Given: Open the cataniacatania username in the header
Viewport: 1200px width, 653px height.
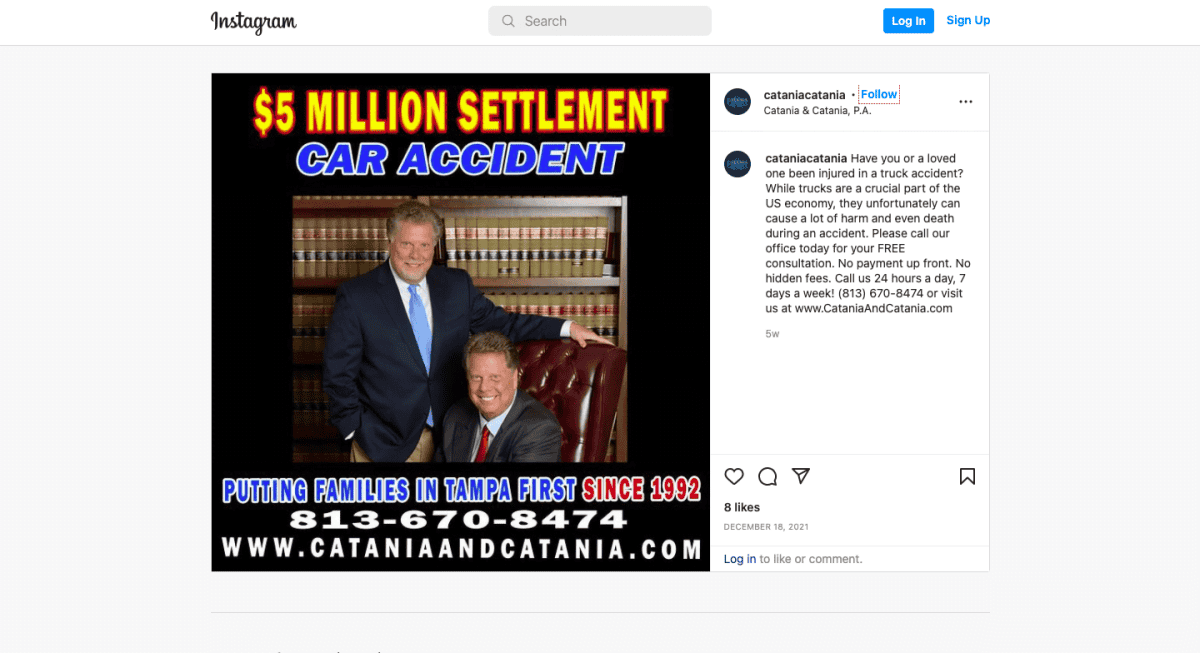Looking at the screenshot, I should [804, 95].
